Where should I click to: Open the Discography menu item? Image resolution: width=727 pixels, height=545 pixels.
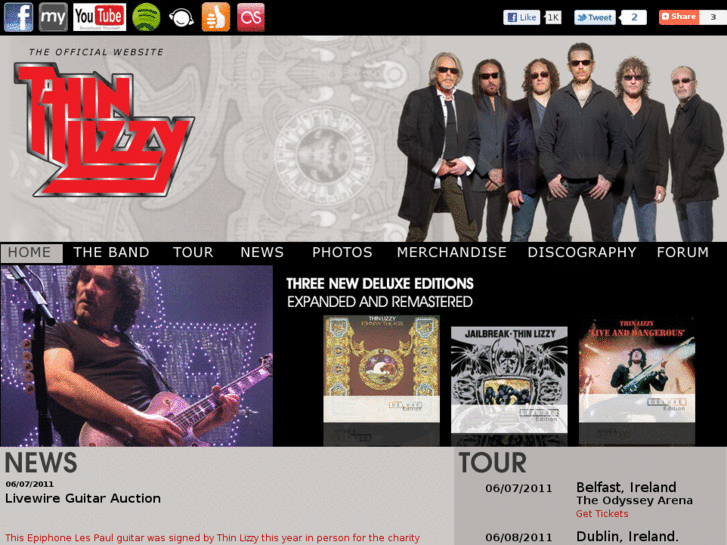tap(582, 252)
